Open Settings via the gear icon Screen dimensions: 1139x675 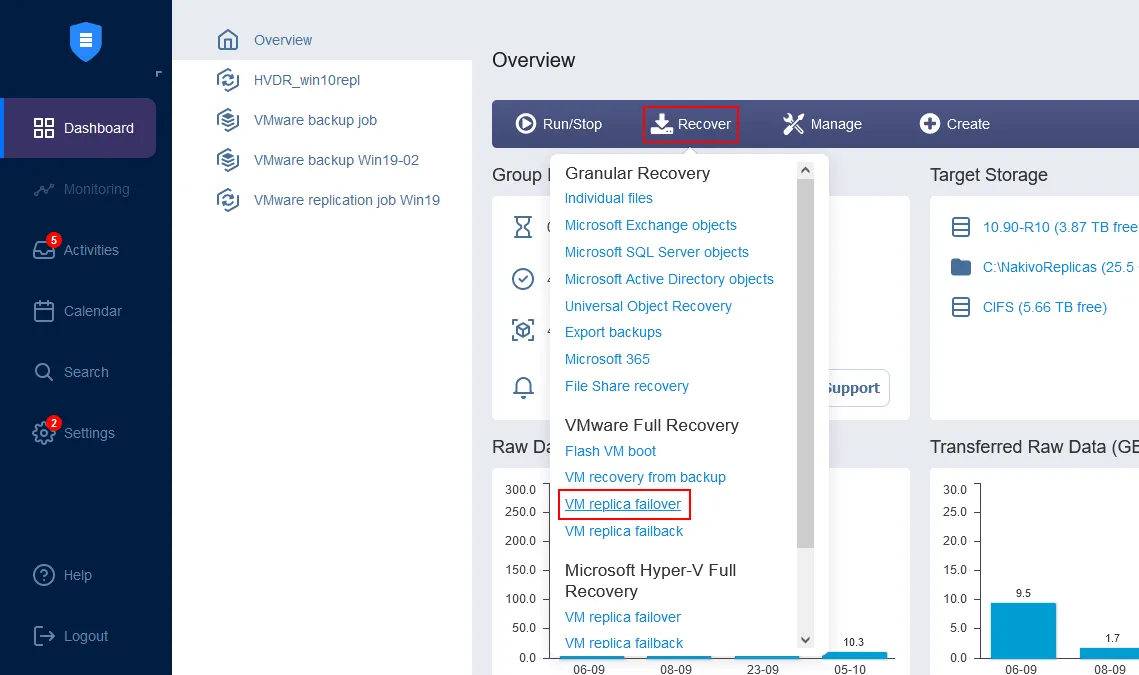[x=44, y=432]
